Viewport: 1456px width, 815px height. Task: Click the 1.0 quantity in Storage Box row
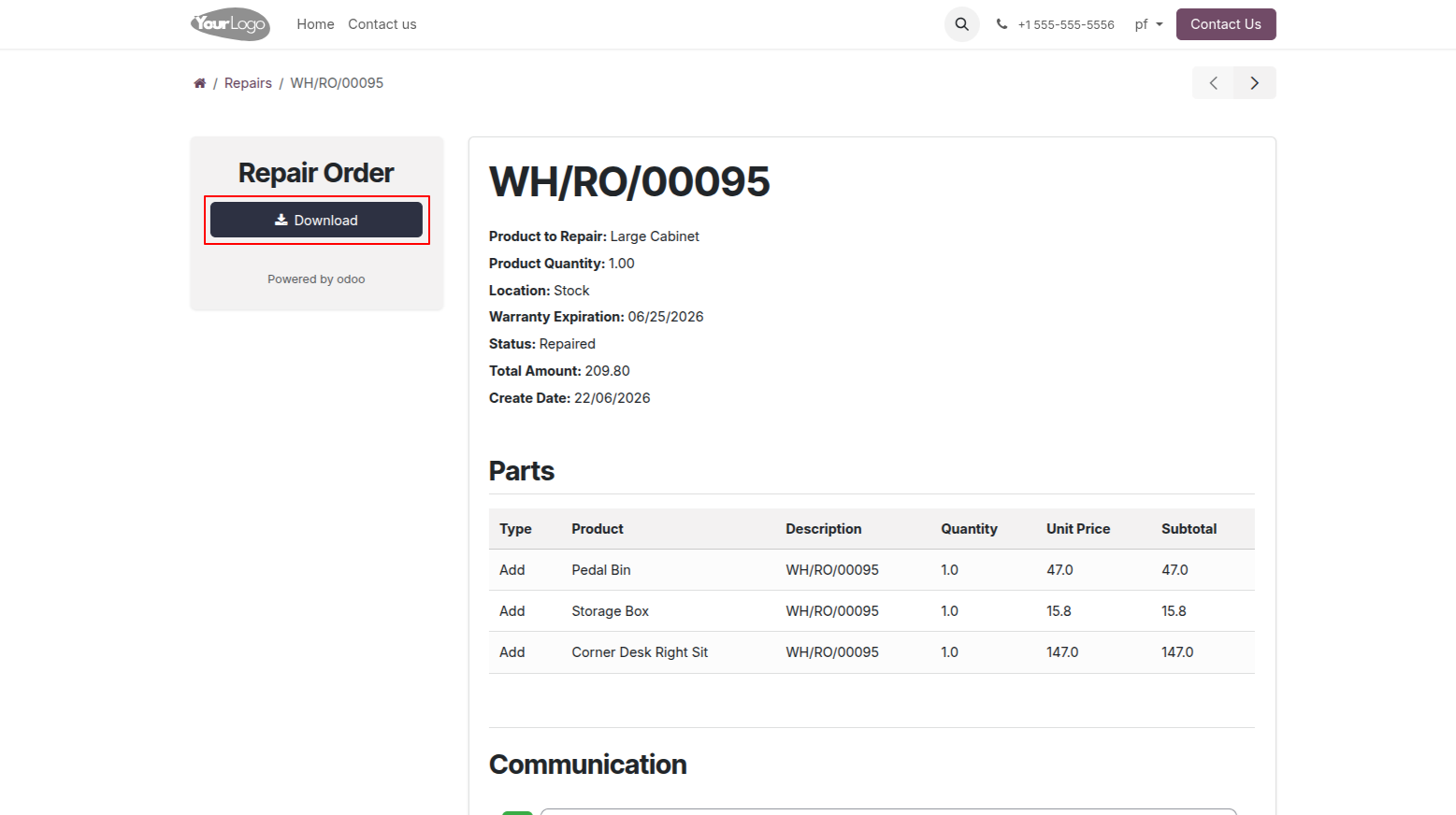click(x=949, y=611)
